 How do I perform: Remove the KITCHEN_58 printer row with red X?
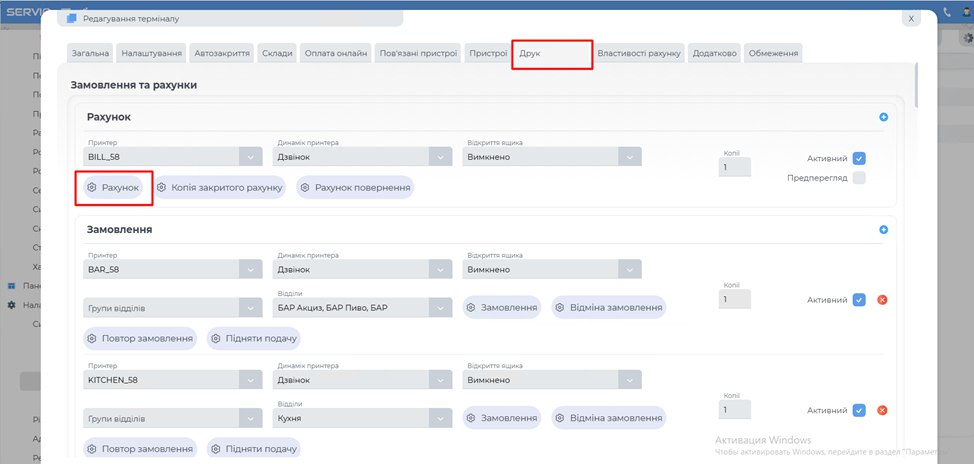pyautogui.click(x=883, y=411)
